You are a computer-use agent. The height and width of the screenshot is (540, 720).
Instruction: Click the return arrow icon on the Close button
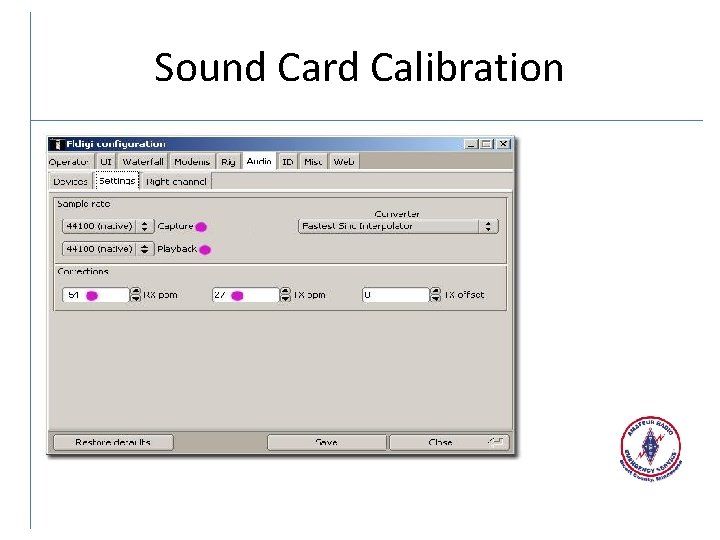[x=496, y=442]
